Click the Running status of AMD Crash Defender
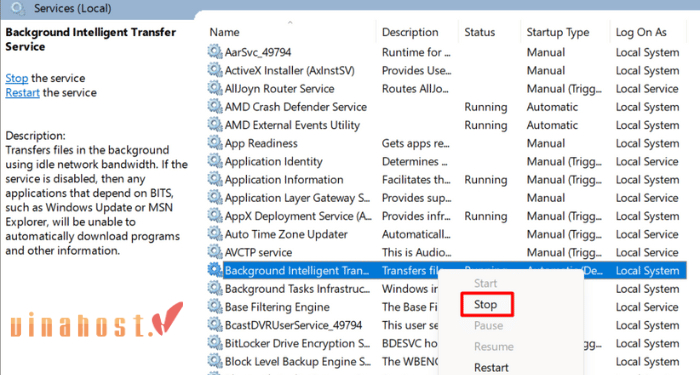The height and width of the screenshot is (375, 700). coord(486,107)
